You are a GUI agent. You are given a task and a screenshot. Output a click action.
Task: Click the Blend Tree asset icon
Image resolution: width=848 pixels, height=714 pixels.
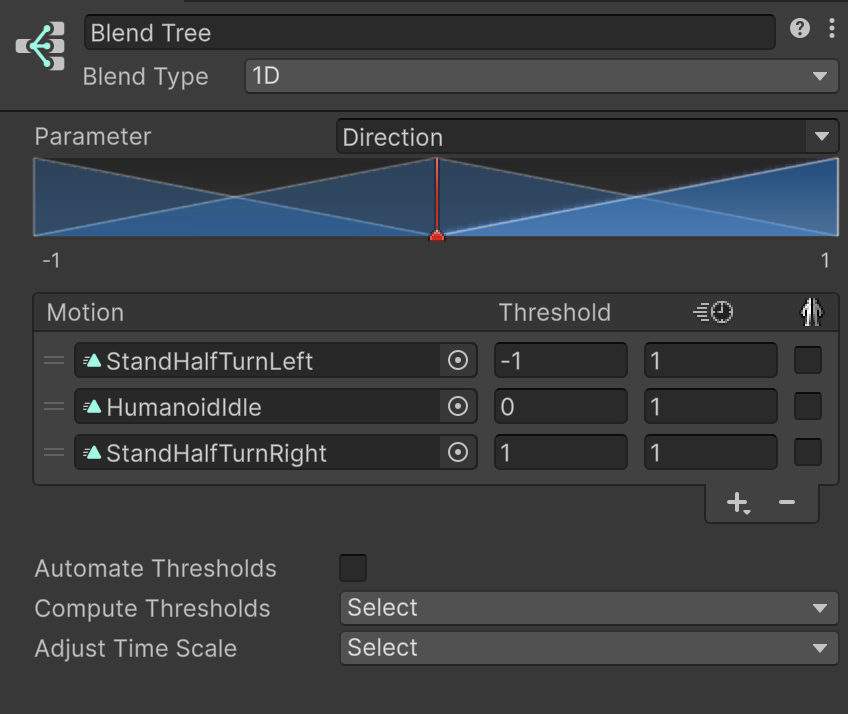pyautogui.click(x=41, y=46)
